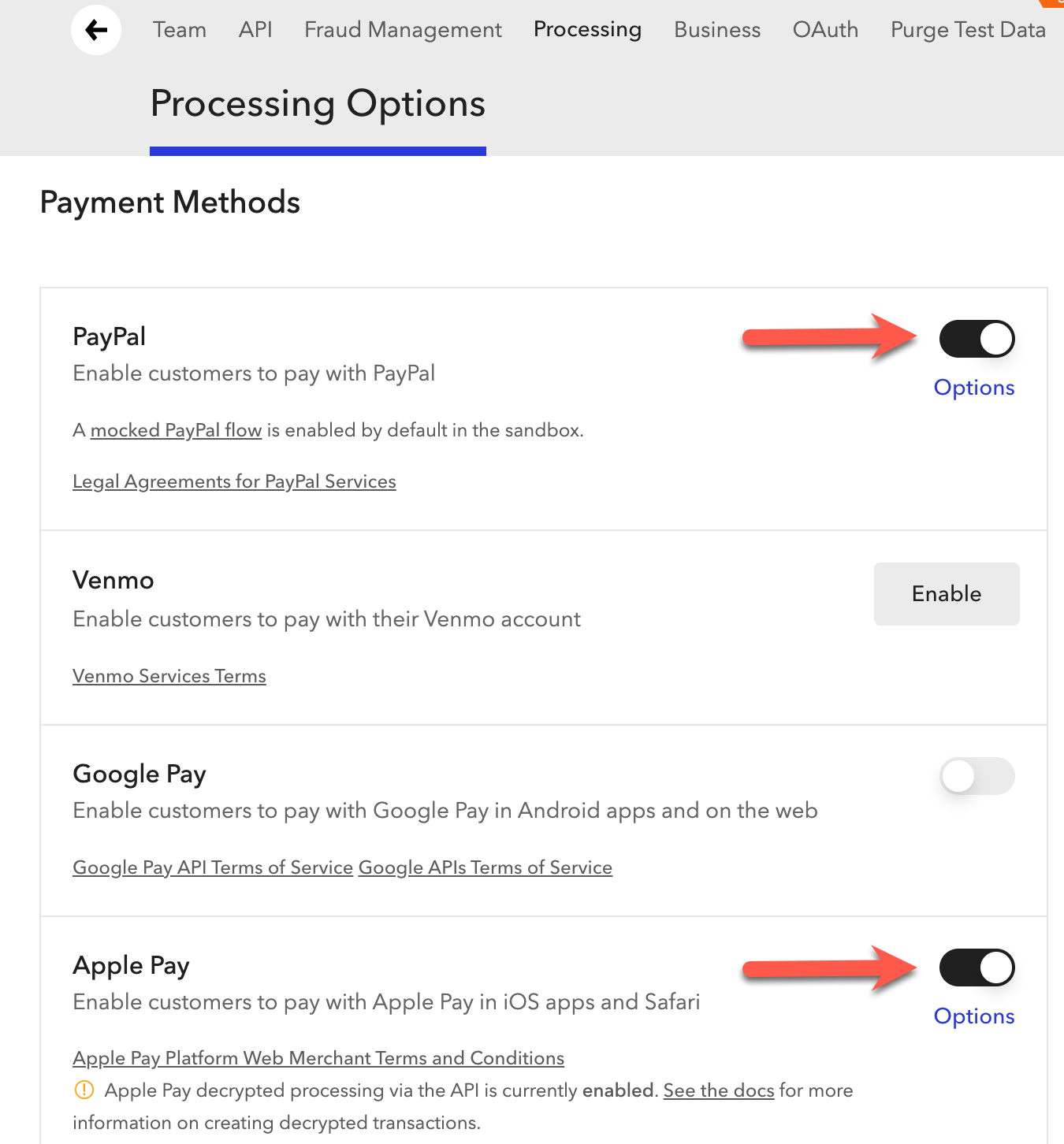Go to the API tab
Viewport: 1064px width, 1144px height.
click(x=255, y=30)
